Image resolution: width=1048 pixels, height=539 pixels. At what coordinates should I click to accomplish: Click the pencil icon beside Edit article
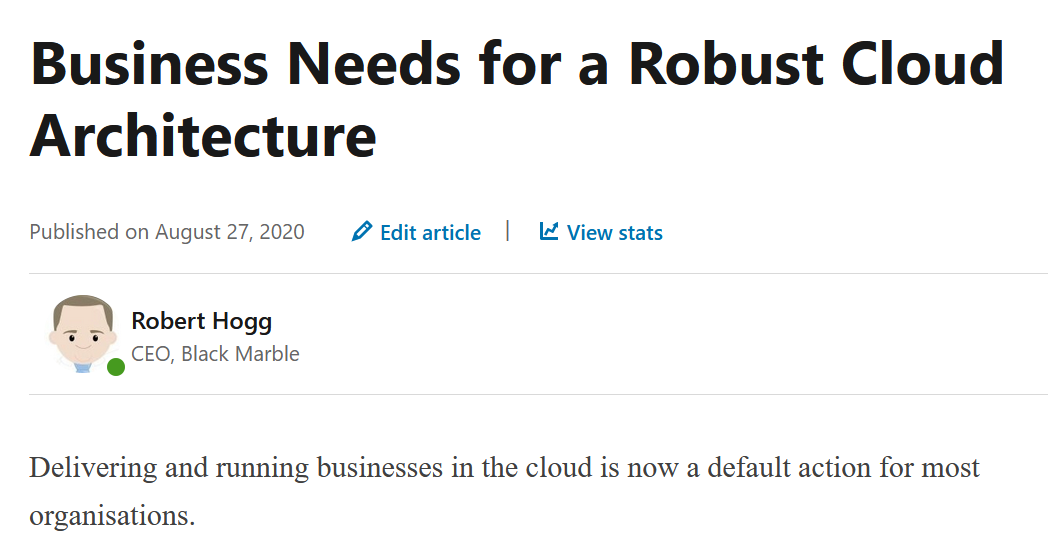[x=362, y=232]
